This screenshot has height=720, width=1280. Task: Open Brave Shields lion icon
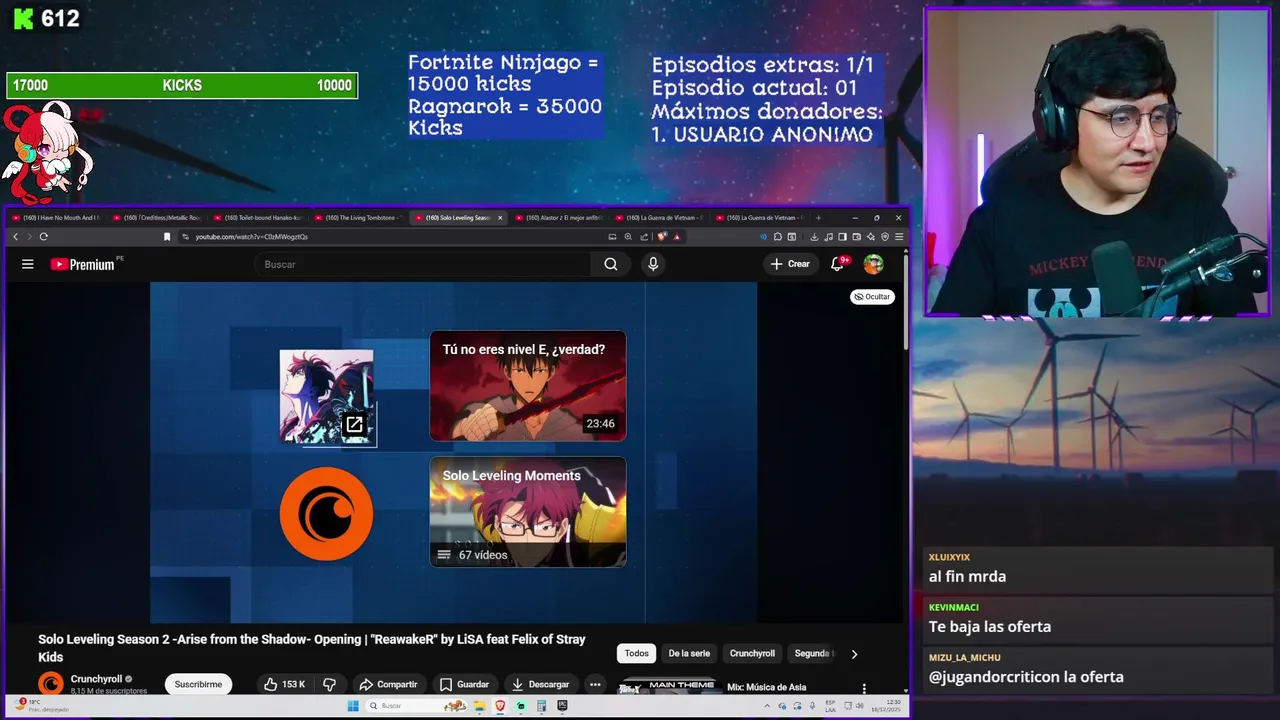point(662,237)
